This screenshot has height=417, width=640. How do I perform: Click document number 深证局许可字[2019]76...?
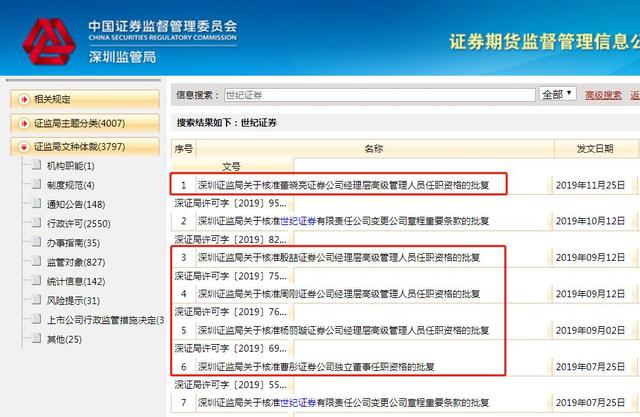[231, 312]
